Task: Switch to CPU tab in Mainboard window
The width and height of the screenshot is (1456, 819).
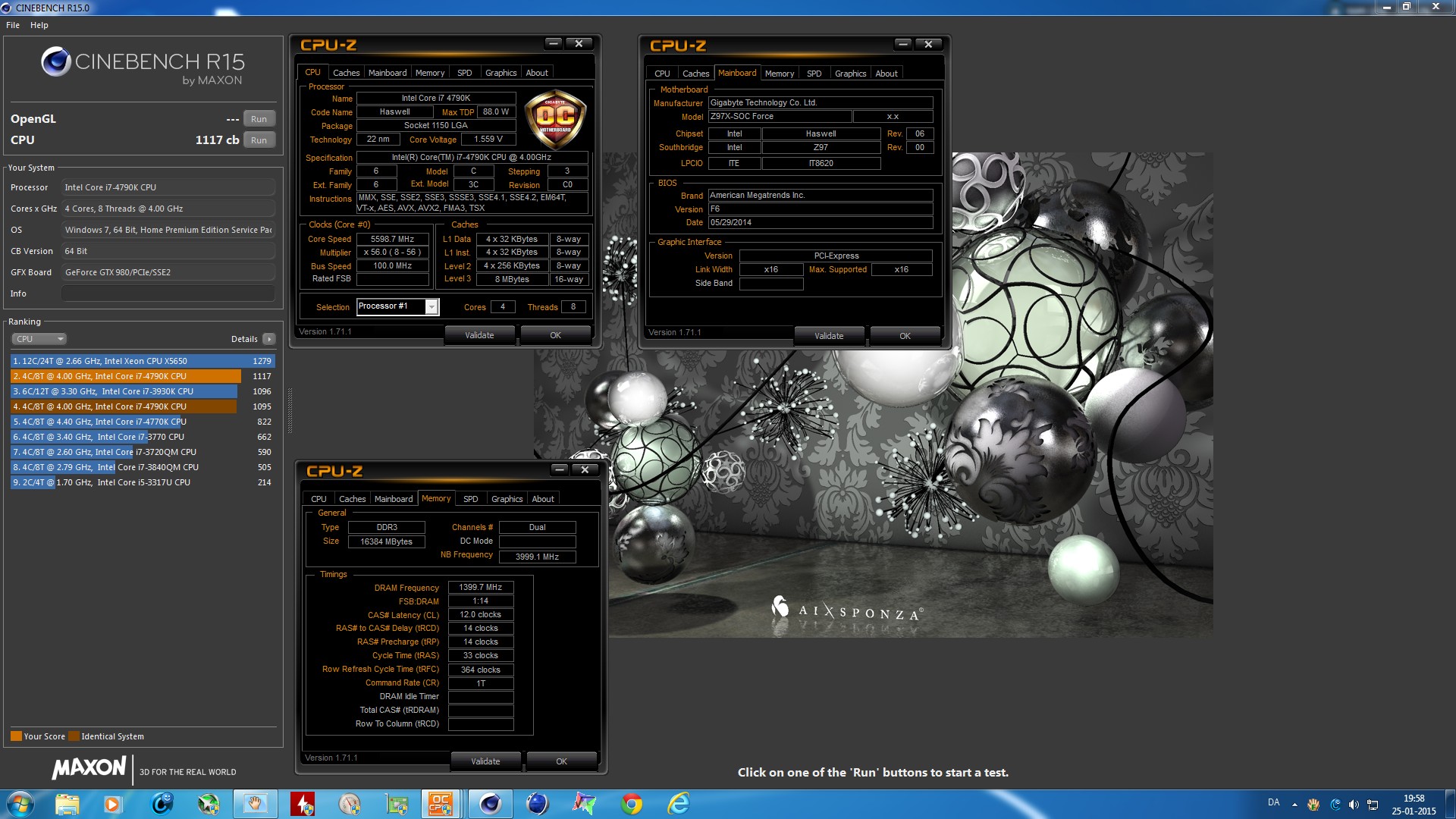Action: [x=662, y=74]
